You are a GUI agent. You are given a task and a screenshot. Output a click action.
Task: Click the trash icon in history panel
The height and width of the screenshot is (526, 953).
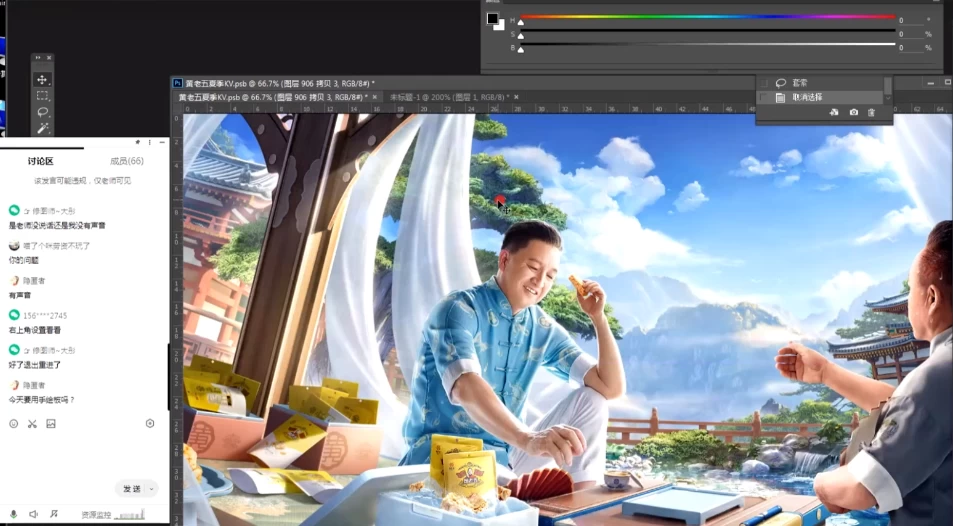click(871, 113)
